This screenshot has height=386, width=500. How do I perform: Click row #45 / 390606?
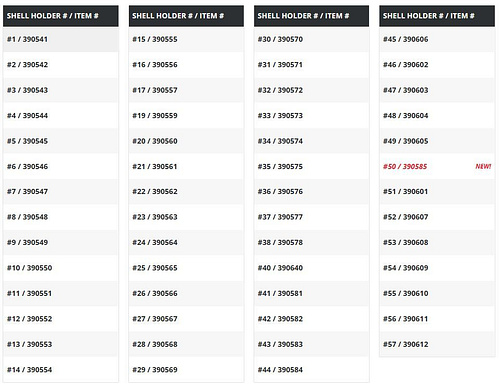[x=437, y=39]
